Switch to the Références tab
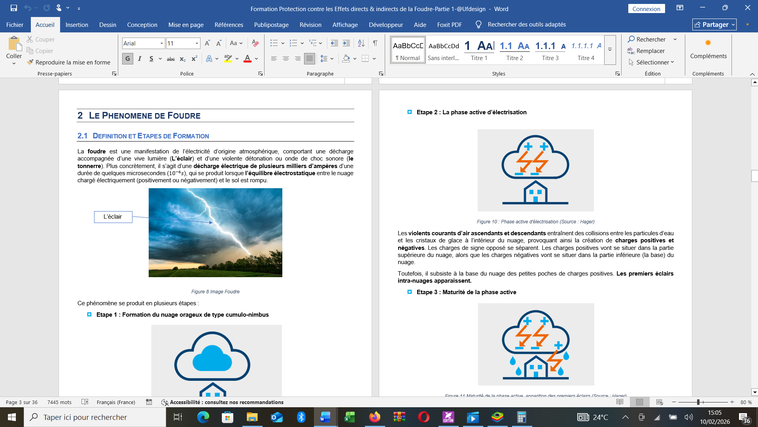The image size is (758, 427). [x=228, y=24]
